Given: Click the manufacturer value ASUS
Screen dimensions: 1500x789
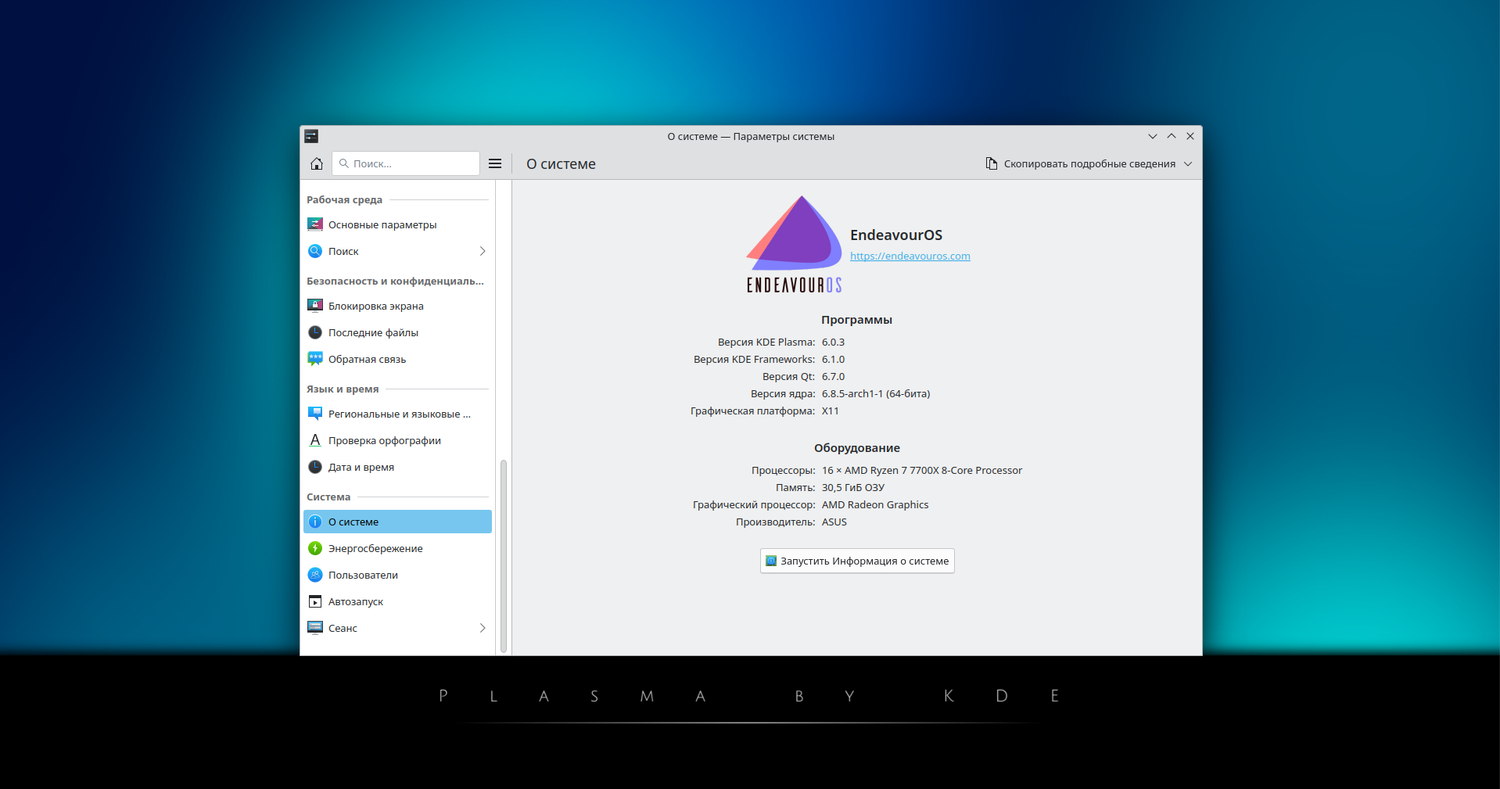Looking at the screenshot, I should (834, 522).
